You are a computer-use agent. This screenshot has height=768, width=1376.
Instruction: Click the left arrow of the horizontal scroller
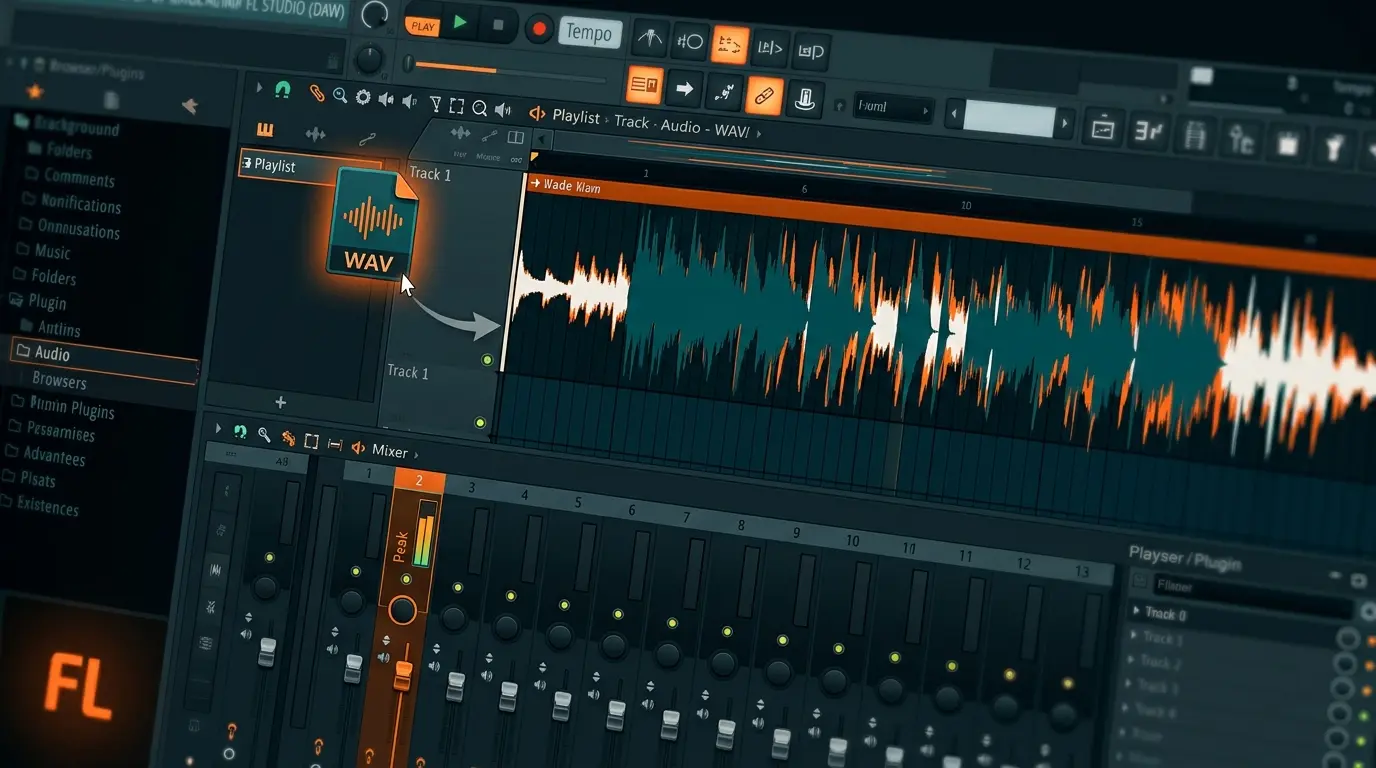pyautogui.click(x=954, y=113)
